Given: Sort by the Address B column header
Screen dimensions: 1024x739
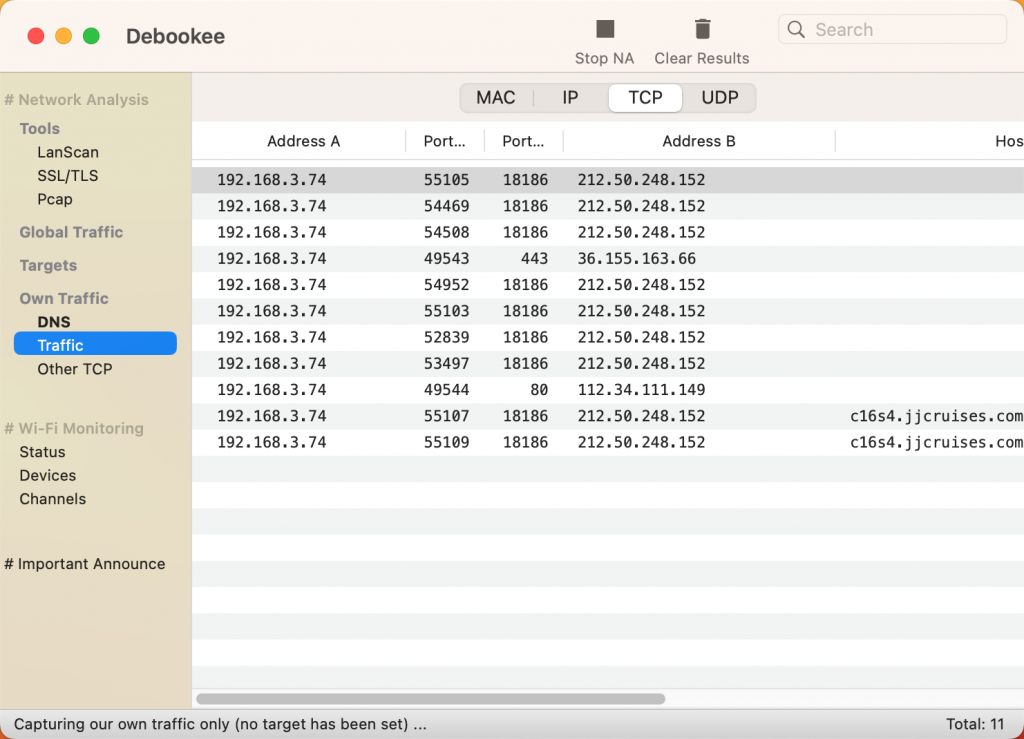Looking at the screenshot, I should (699, 140).
